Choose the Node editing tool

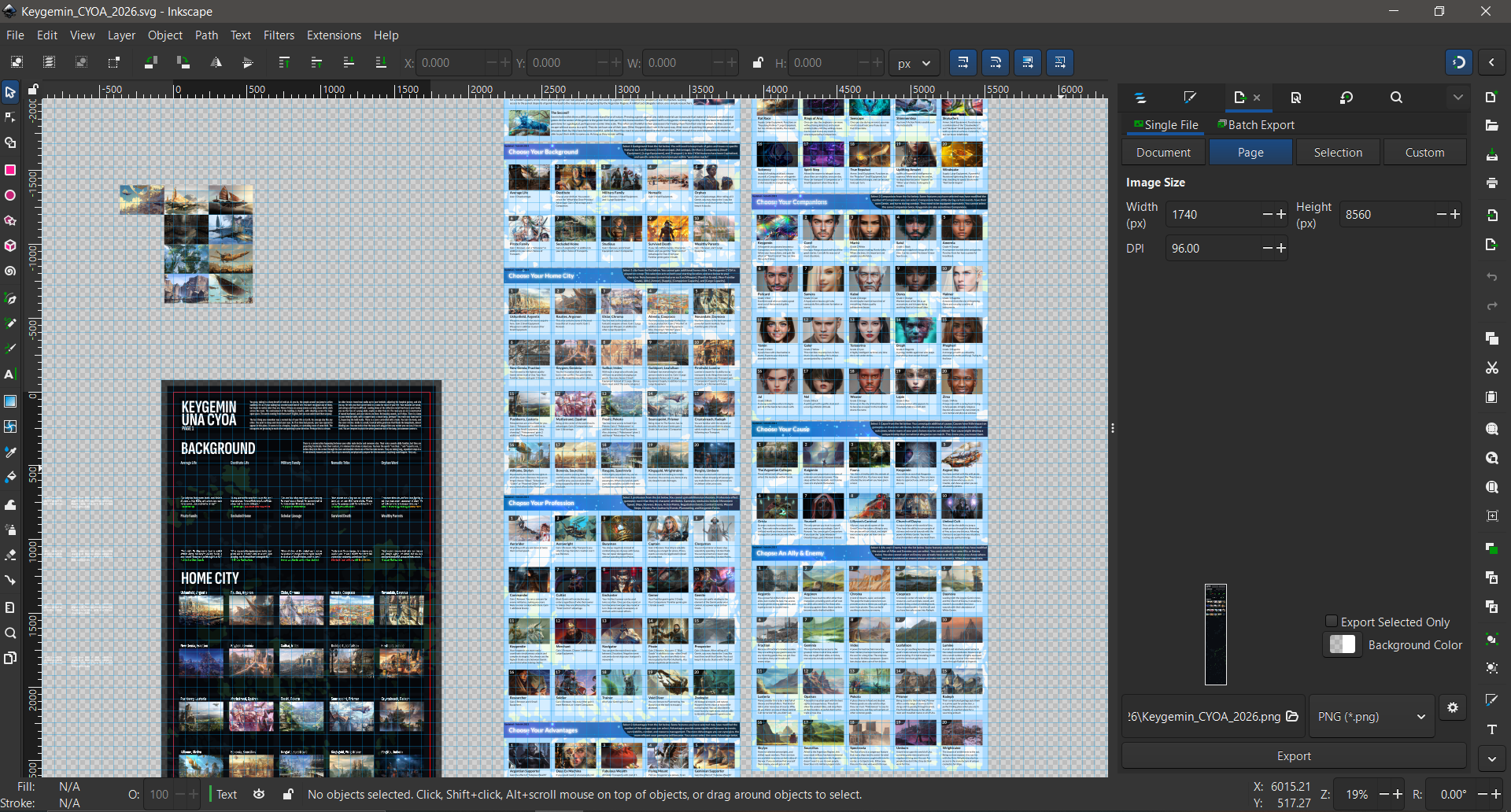10,117
